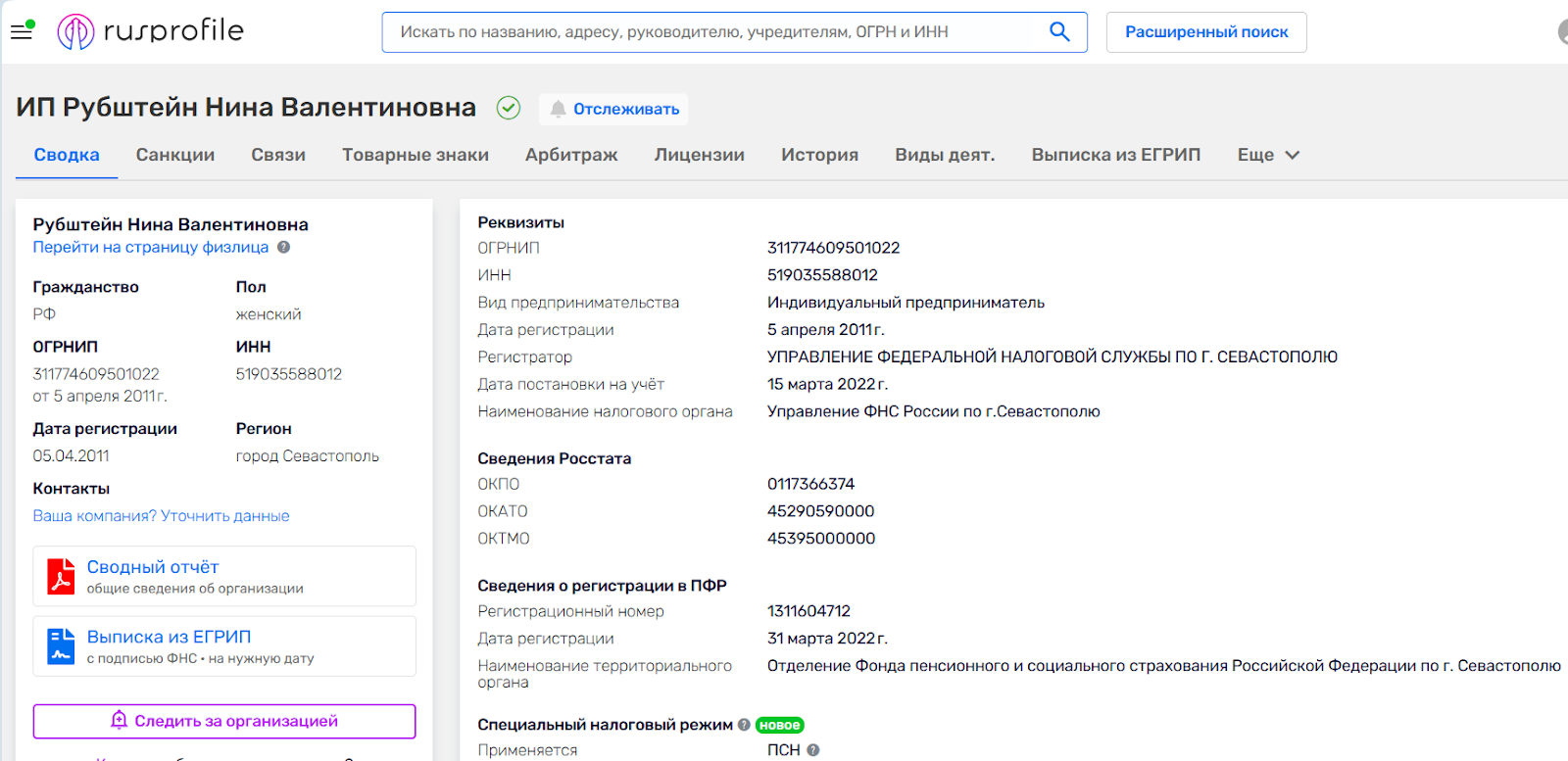1568x761 pixels.
Task: Click the green verified checkmark icon
Action: pos(508,108)
